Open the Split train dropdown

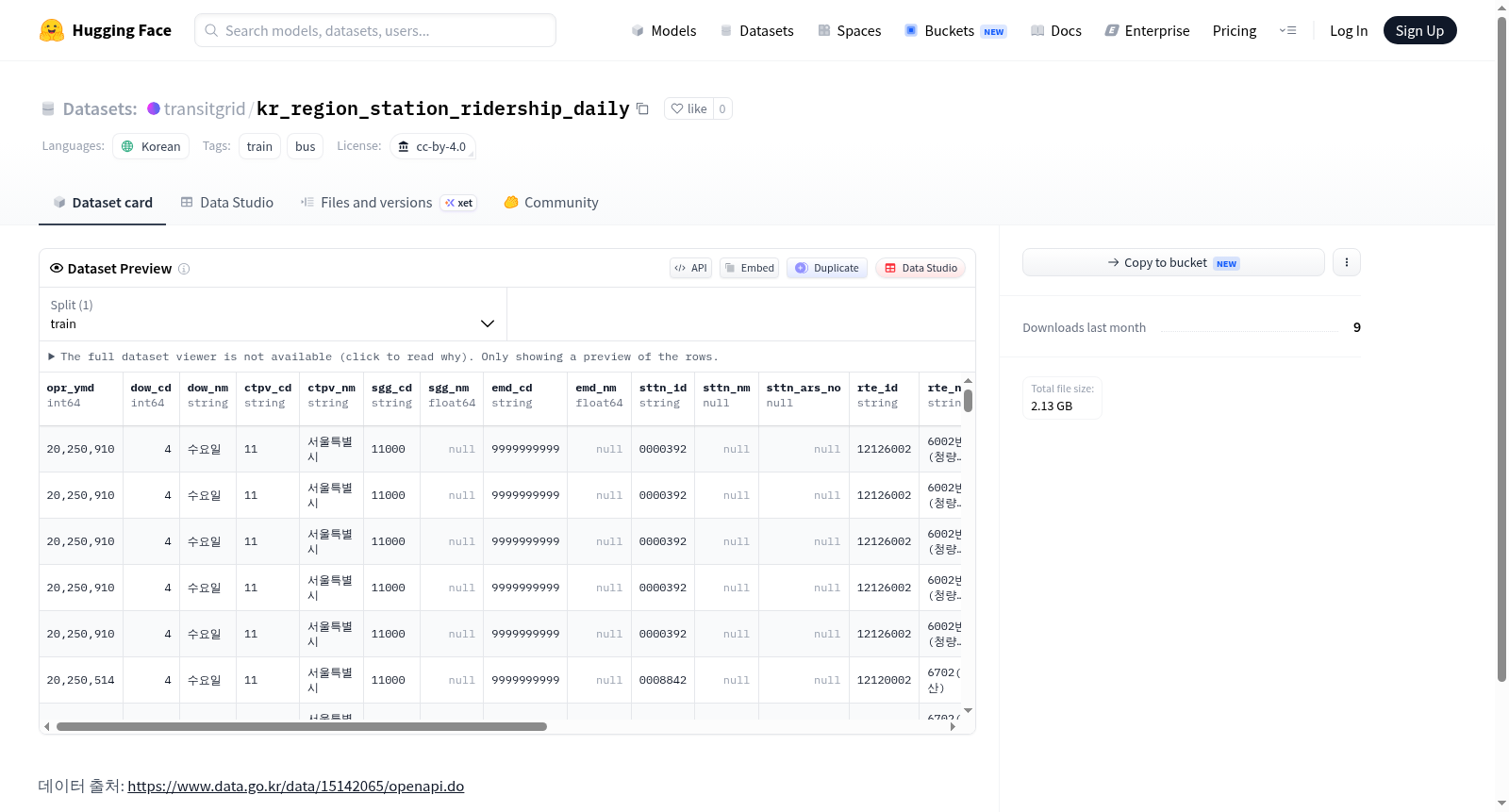click(273, 314)
